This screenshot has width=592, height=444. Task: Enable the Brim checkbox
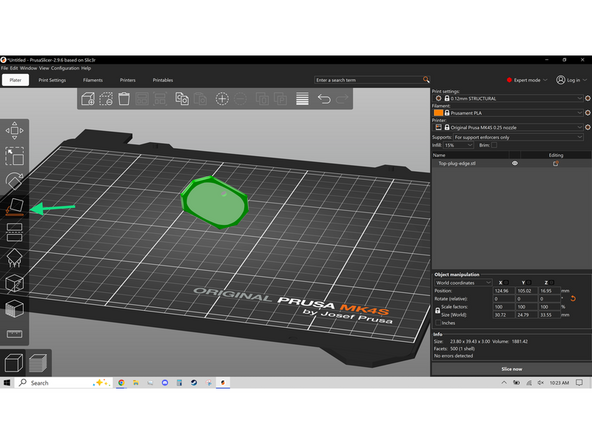(x=494, y=145)
